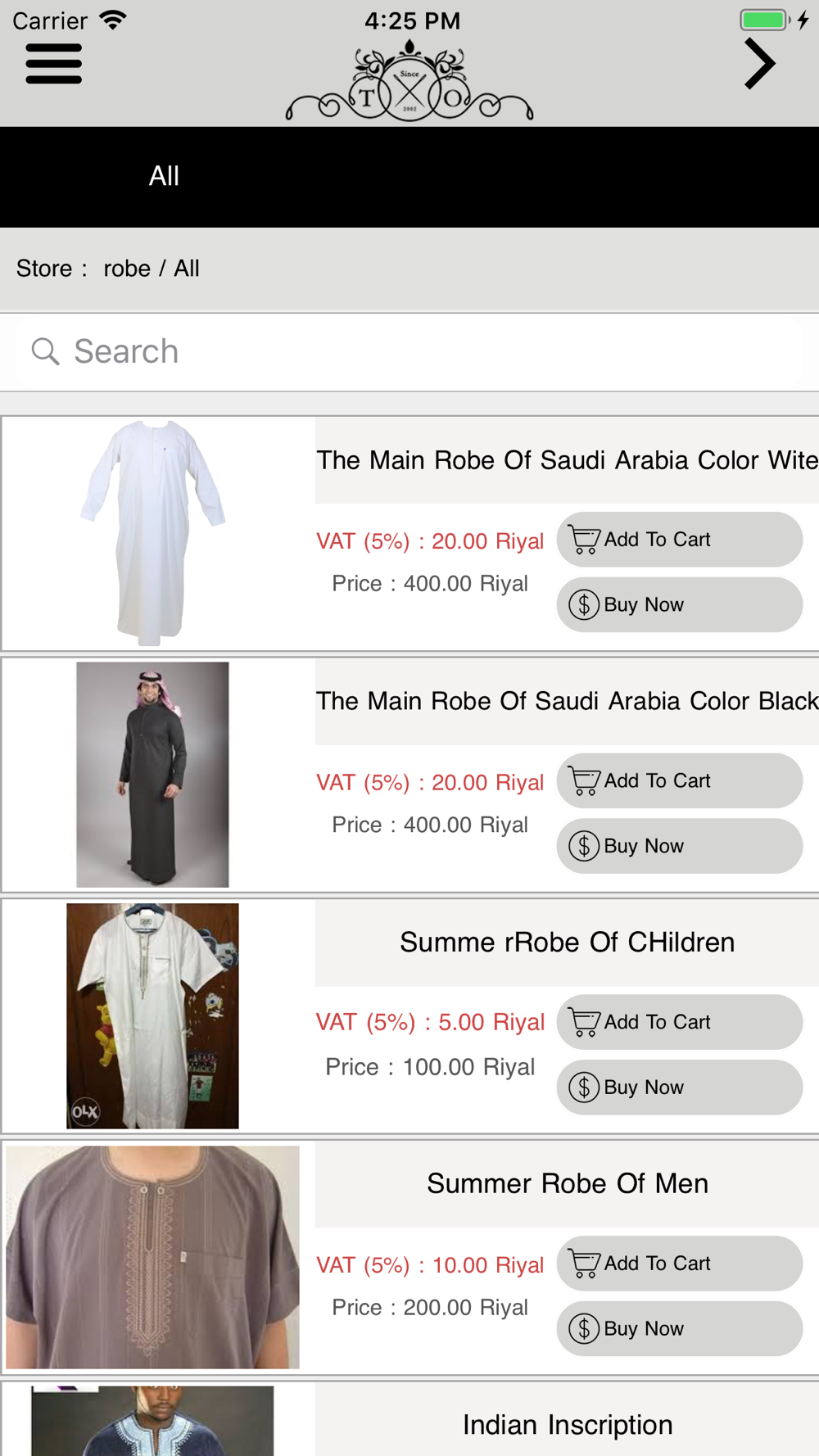Image resolution: width=819 pixels, height=1456 pixels.
Task: Open the black robe product photo
Action: pyautogui.click(x=153, y=775)
